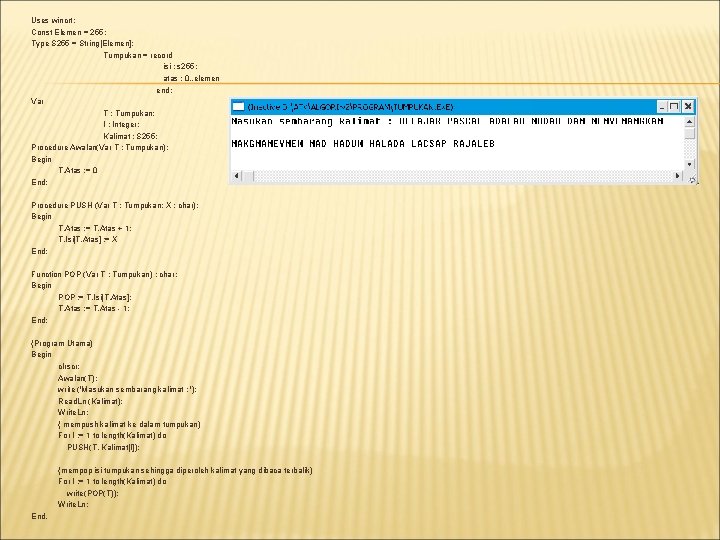Minimize the TUMPUKAN.EXE console window
This screenshot has width=720, height=540.
(661, 107)
